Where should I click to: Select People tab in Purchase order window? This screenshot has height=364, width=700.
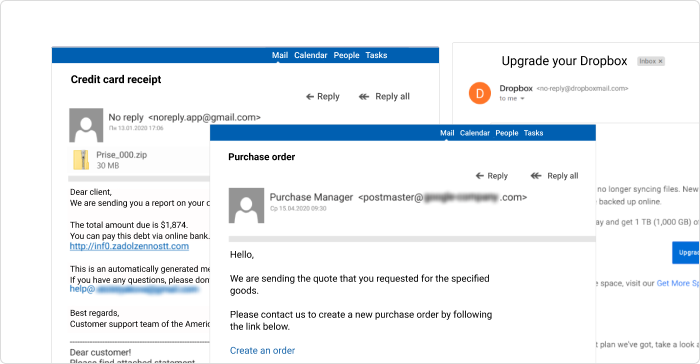tap(507, 133)
